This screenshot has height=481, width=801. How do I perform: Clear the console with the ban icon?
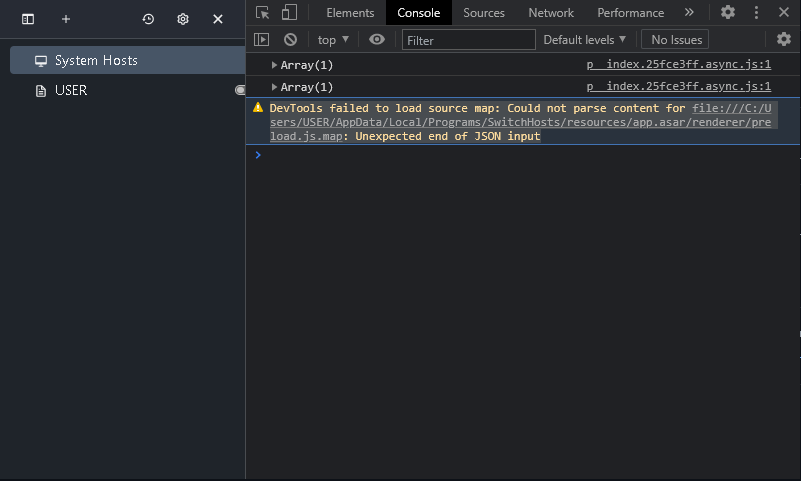(290, 39)
